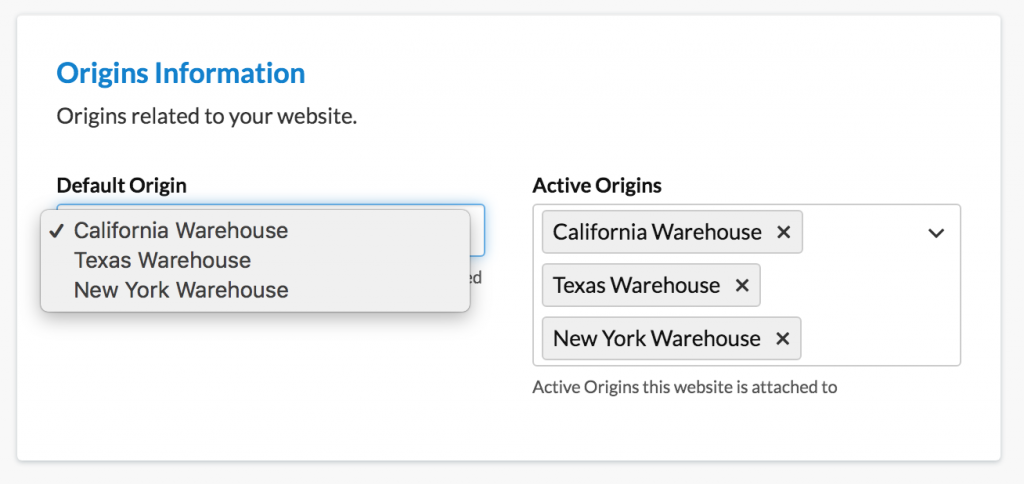Image resolution: width=1024 pixels, height=484 pixels.
Task: Click the Active Origins field label
Action: pos(596,185)
